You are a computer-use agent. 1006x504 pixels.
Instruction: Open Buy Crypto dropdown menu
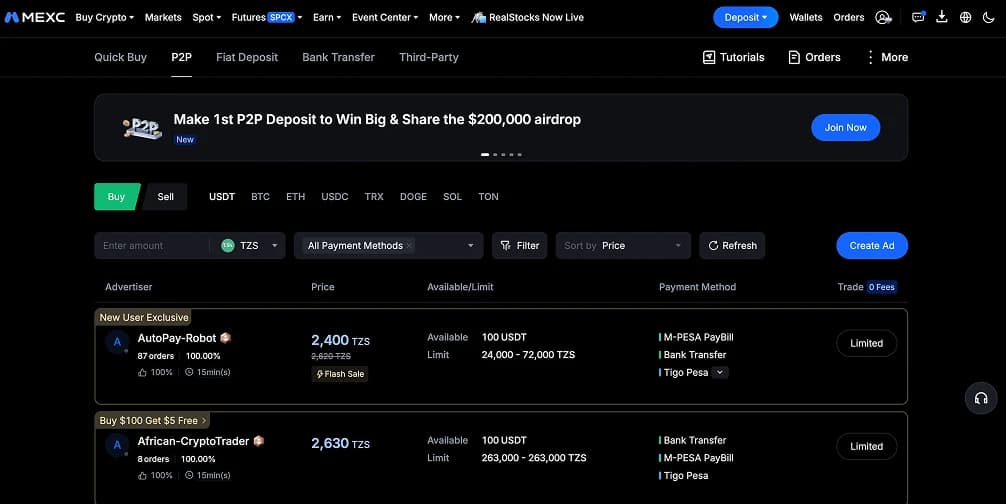[x=105, y=17]
